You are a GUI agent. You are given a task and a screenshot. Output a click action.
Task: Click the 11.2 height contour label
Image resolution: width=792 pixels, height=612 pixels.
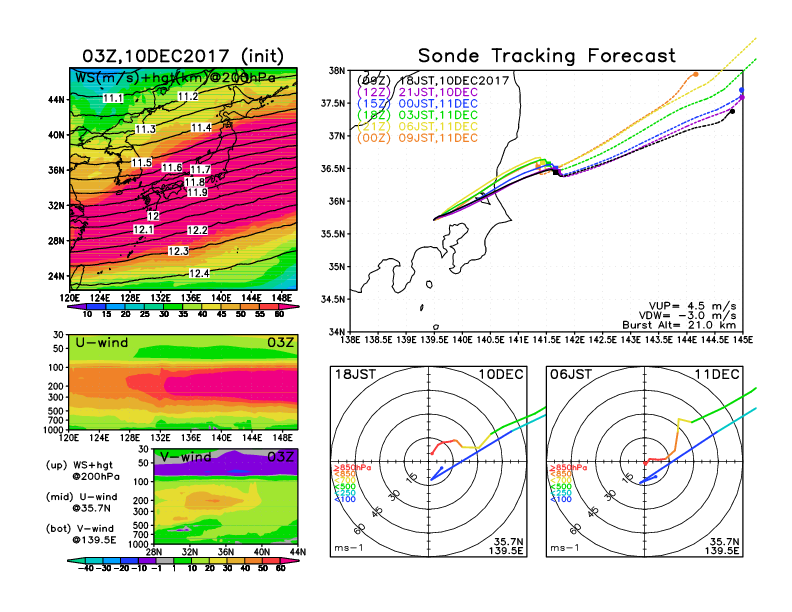tap(188, 96)
